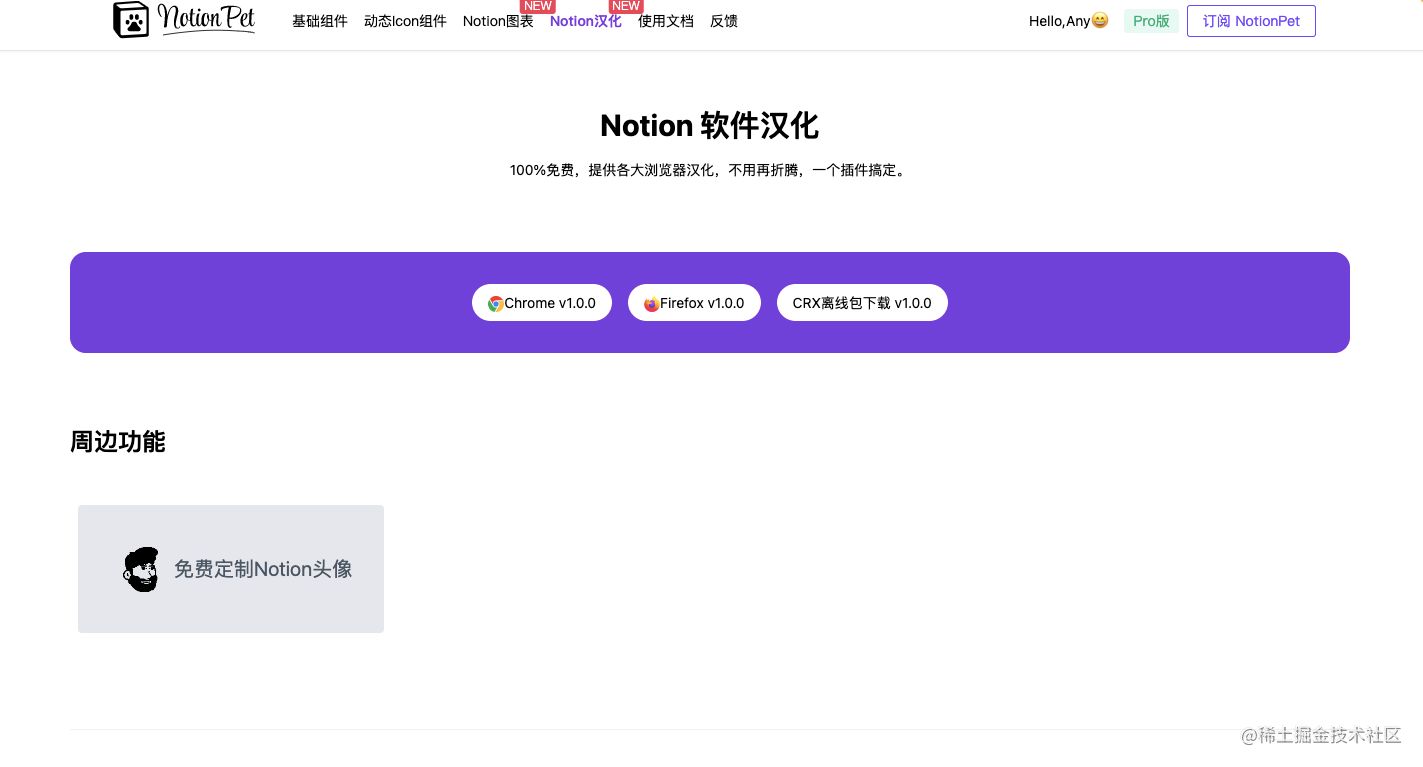Click the 订阅 NotionPet button
Screen dimensions: 1423x767
tap(1251, 21)
